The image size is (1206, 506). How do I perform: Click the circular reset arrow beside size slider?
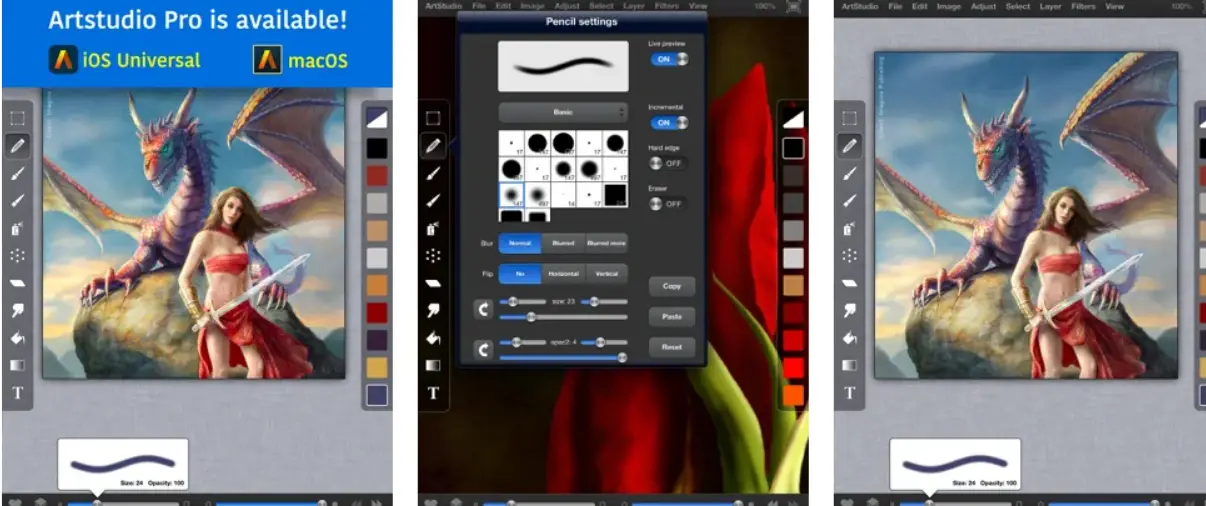tap(483, 309)
